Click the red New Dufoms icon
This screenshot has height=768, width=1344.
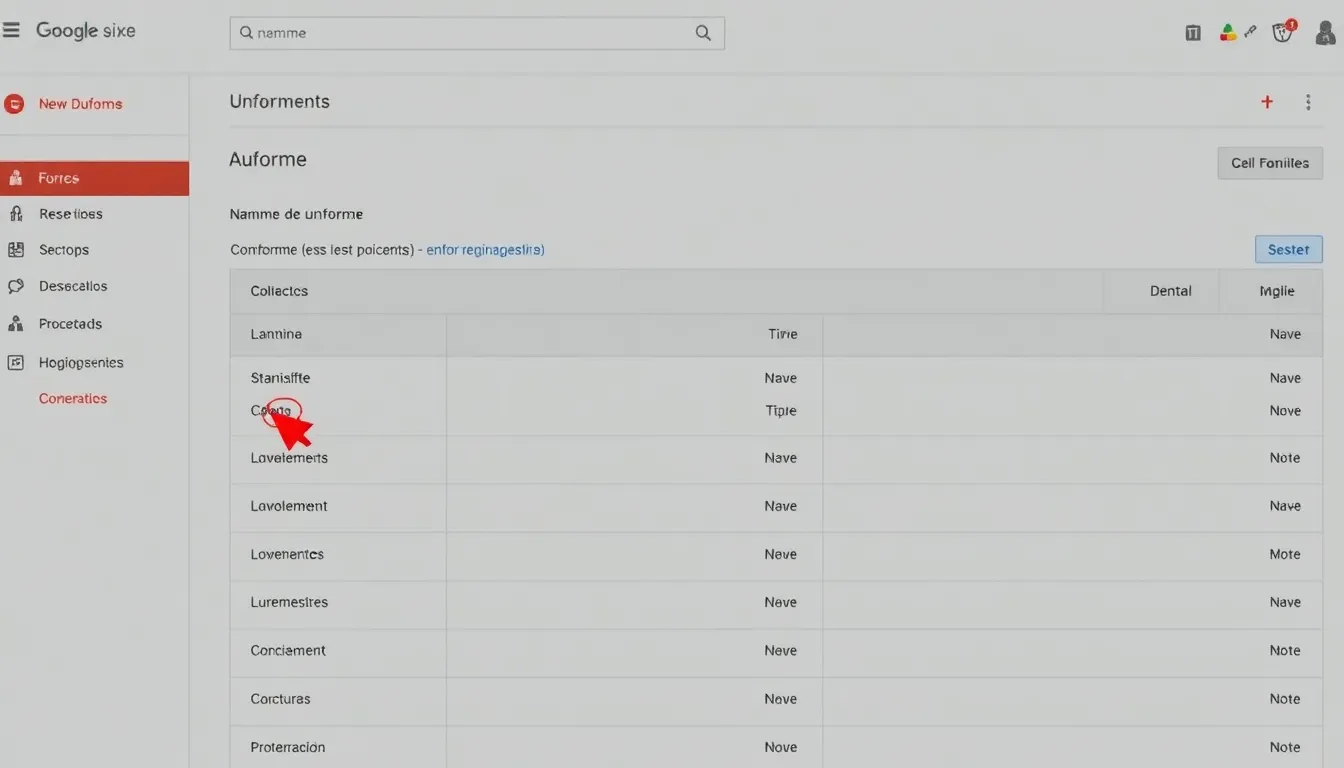pos(14,104)
